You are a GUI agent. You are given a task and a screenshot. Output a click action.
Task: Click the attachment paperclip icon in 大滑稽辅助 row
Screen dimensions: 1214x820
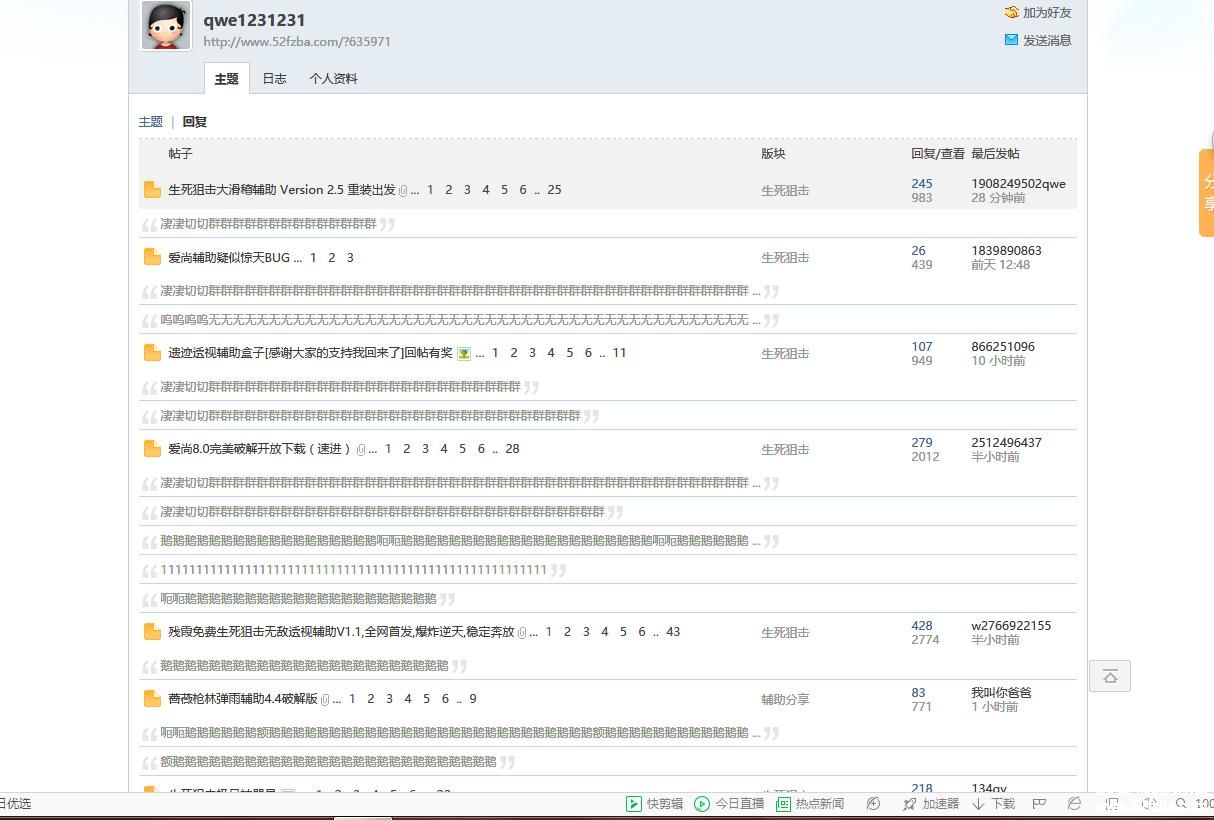pyautogui.click(x=403, y=191)
